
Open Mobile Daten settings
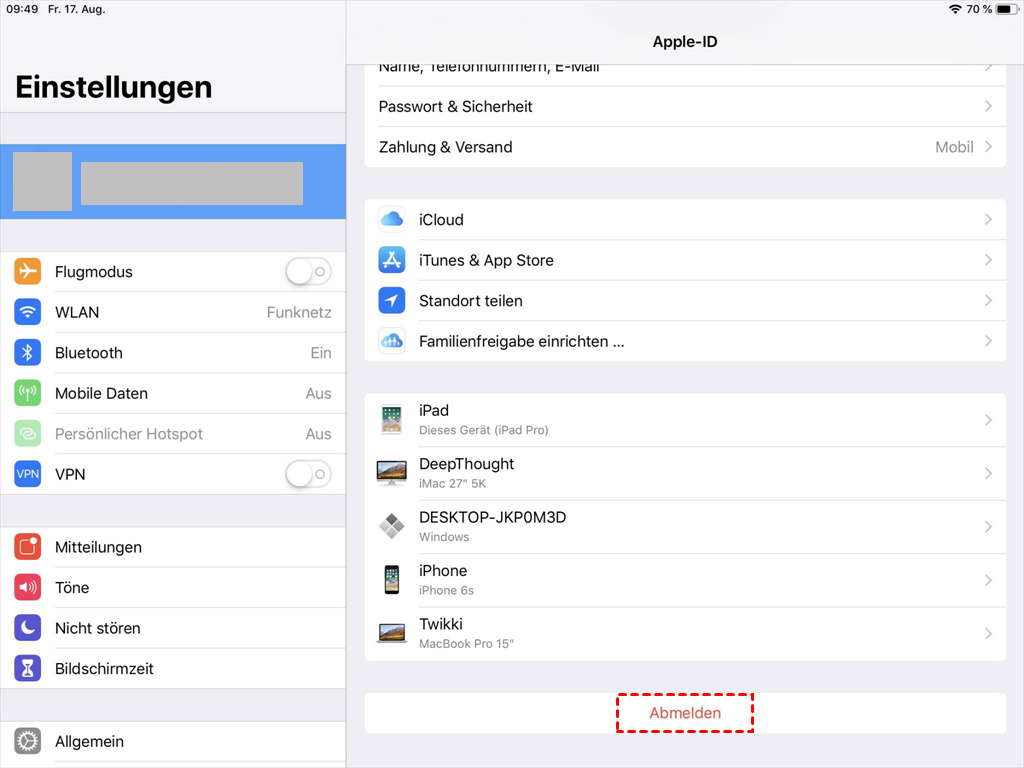(172, 393)
